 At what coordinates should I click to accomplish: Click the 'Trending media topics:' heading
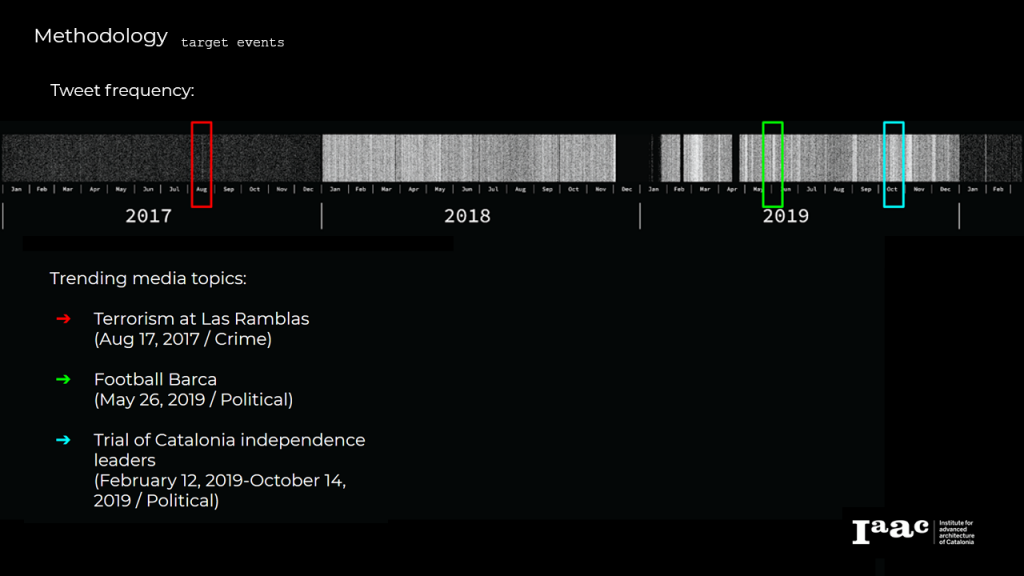point(148,278)
